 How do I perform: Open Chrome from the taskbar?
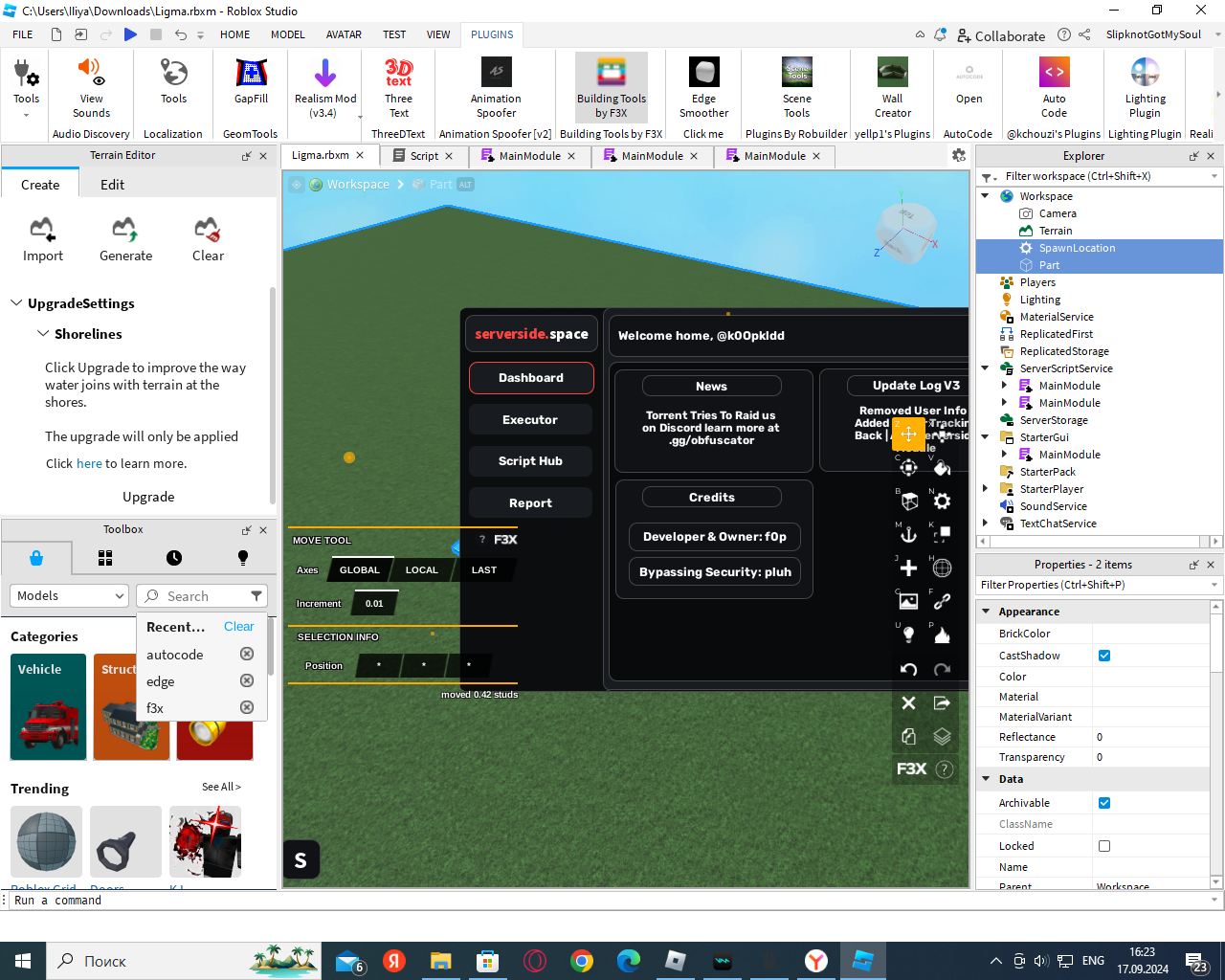(581, 961)
